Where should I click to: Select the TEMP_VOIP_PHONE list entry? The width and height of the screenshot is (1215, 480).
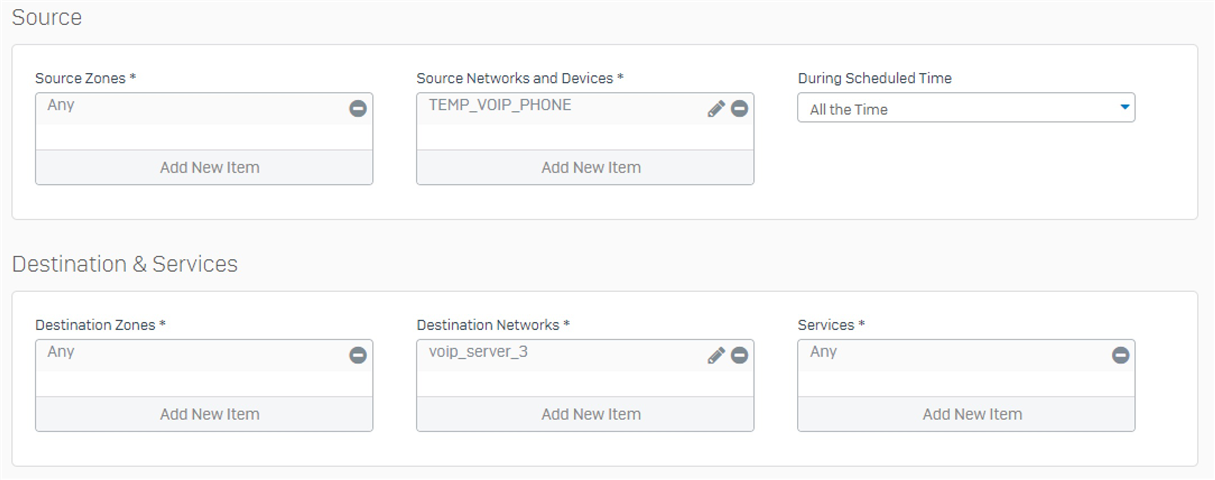[560, 109]
